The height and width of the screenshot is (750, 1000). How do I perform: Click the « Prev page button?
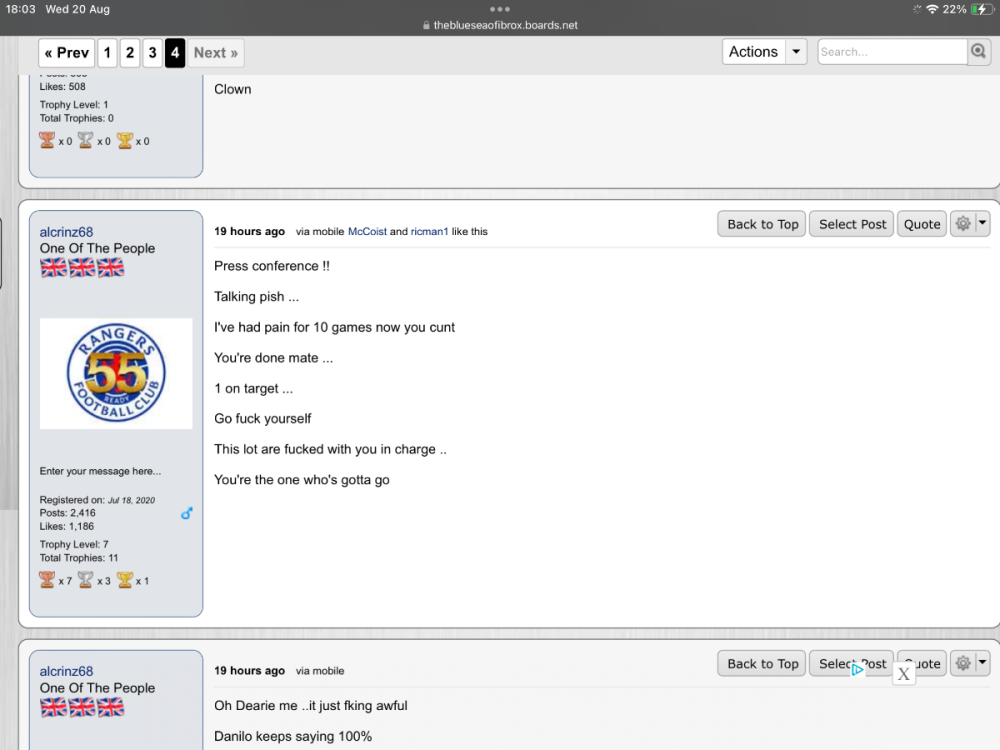pyautogui.click(x=67, y=53)
